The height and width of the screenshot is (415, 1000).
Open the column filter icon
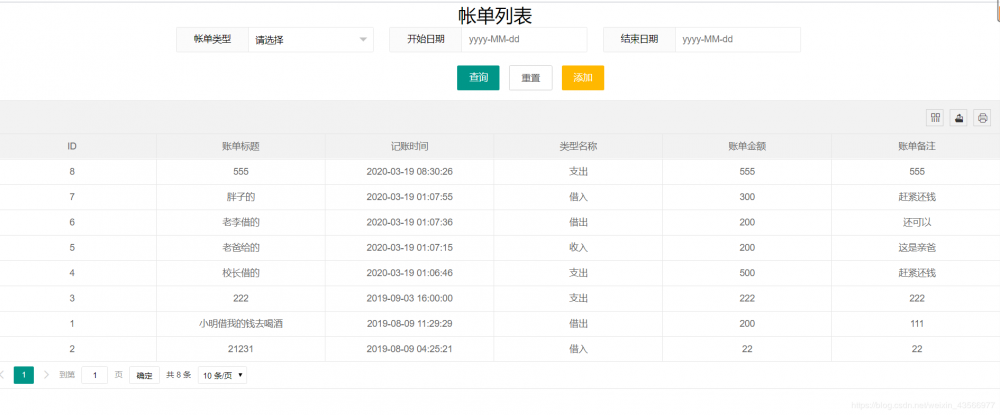935,117
